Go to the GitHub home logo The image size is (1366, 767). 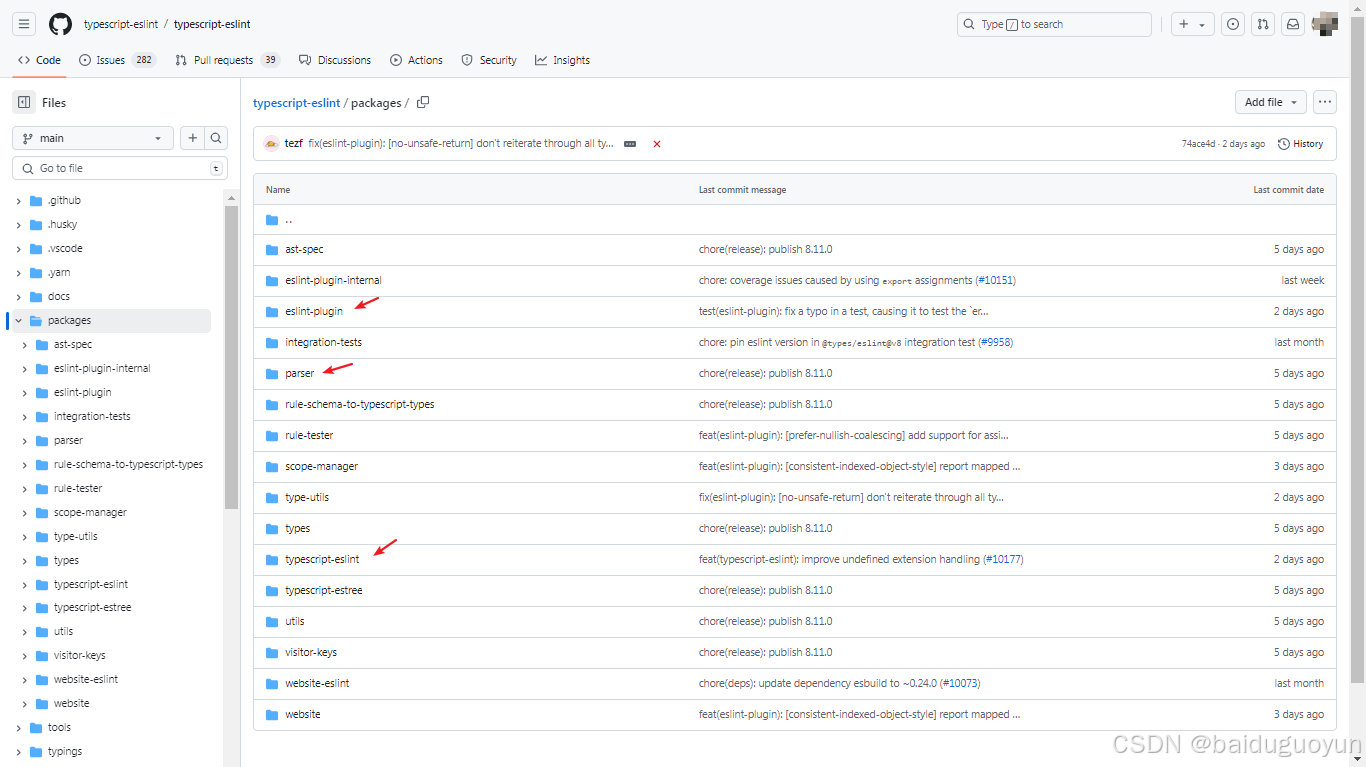(60, 24)
